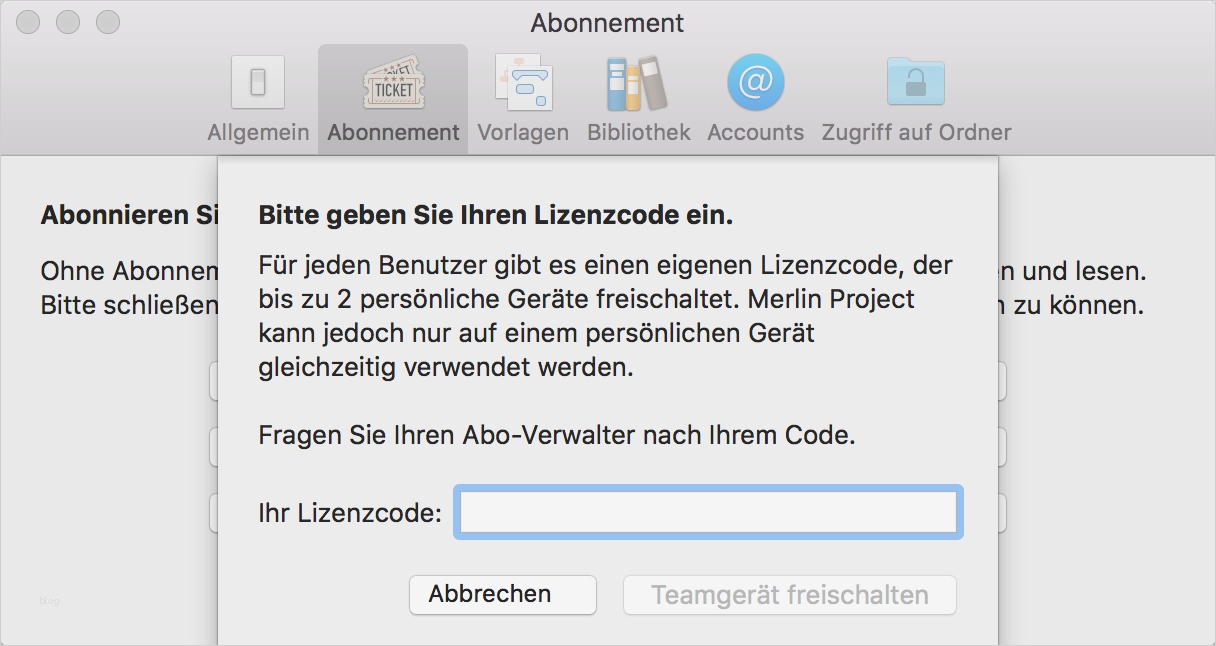
Task: Click the Allgemein switch icon
Action: 258,82
